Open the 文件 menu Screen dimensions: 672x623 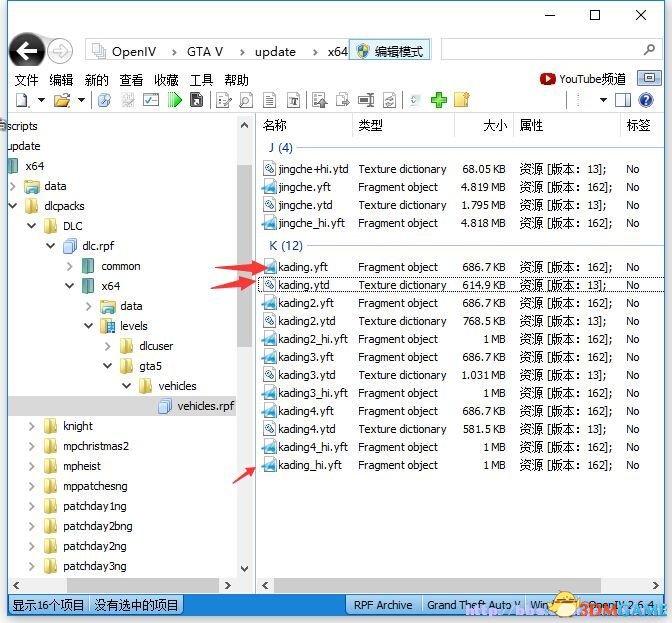point(26,80)
